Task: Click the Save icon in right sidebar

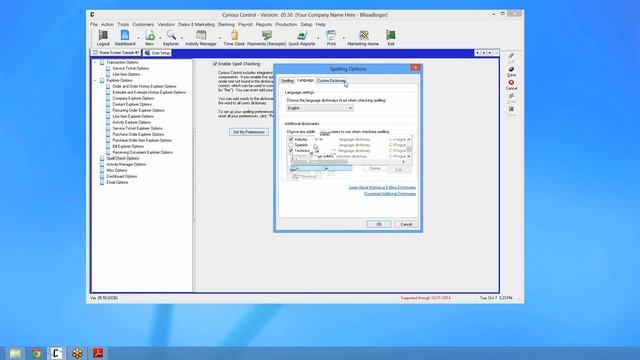Action: 511,72
